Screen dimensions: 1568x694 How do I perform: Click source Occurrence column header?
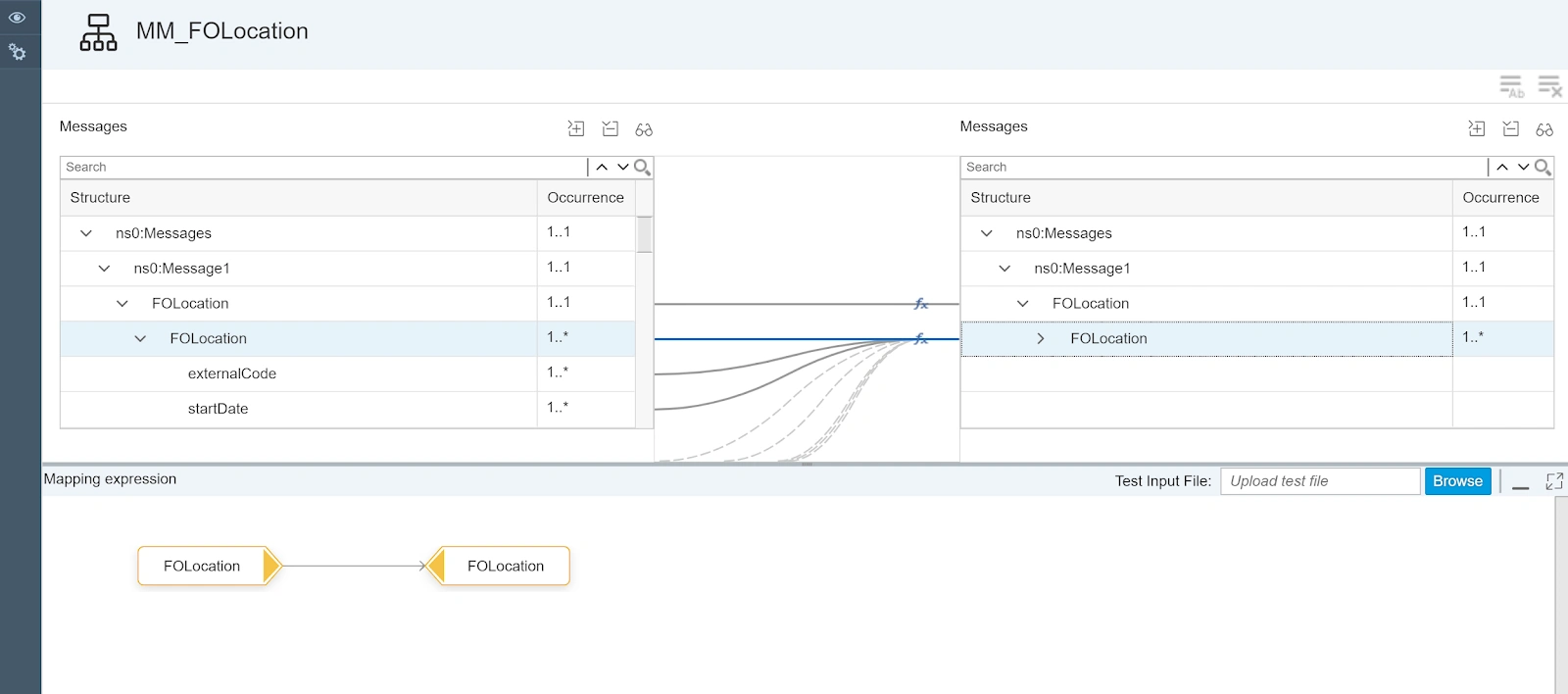(586, 198)
